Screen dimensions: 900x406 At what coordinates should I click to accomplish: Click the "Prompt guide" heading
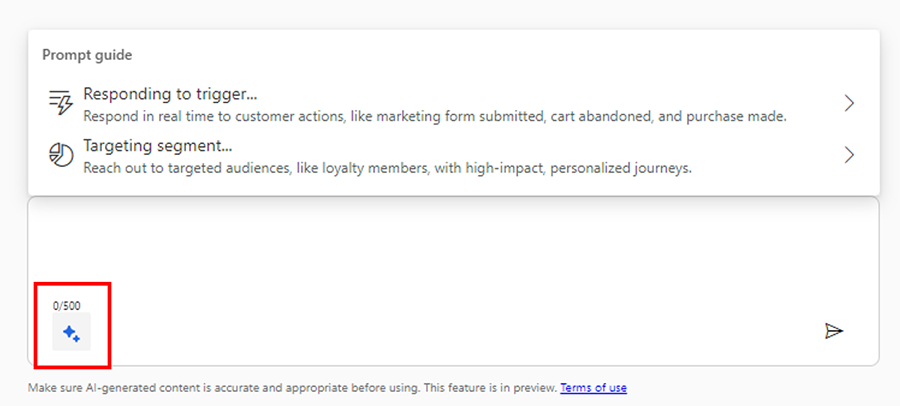(87, 55)
